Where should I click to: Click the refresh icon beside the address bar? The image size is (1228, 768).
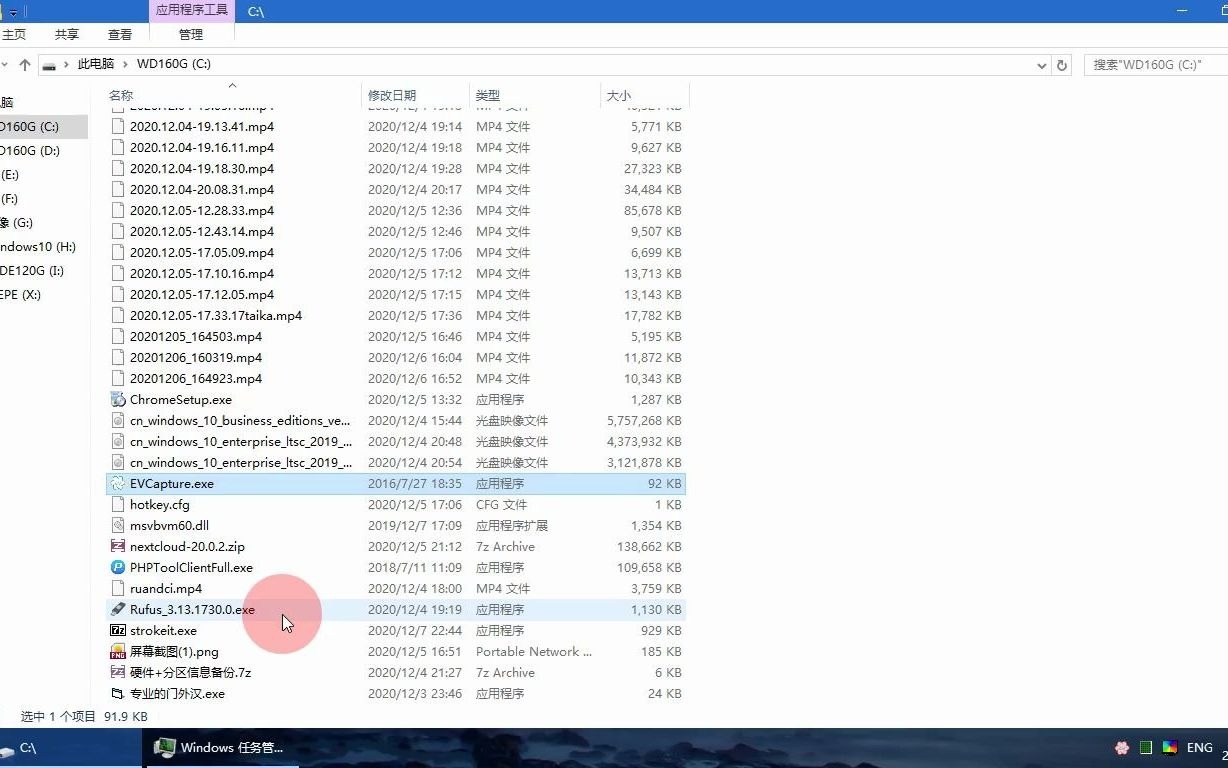click(1062, 63)
